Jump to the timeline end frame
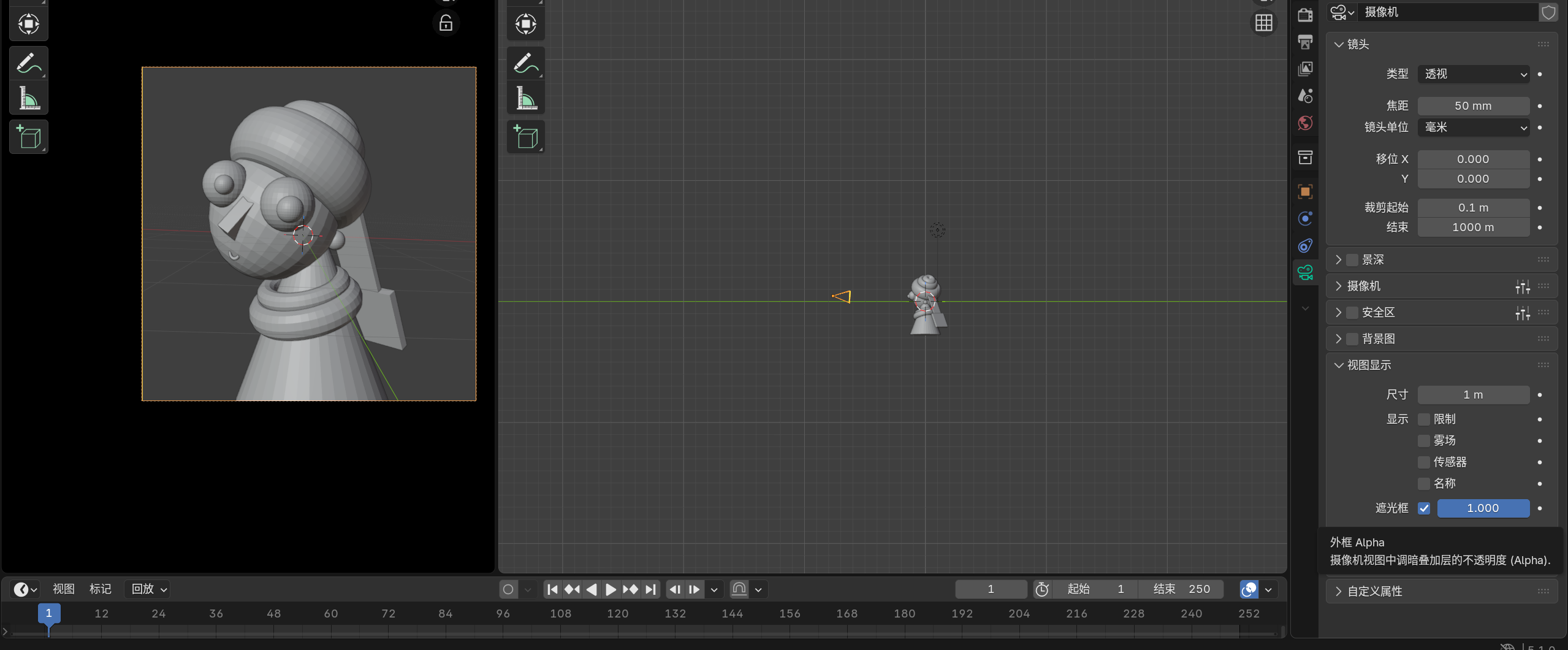This screenshot has width=1568, height=650. click(x=650, y=589)
